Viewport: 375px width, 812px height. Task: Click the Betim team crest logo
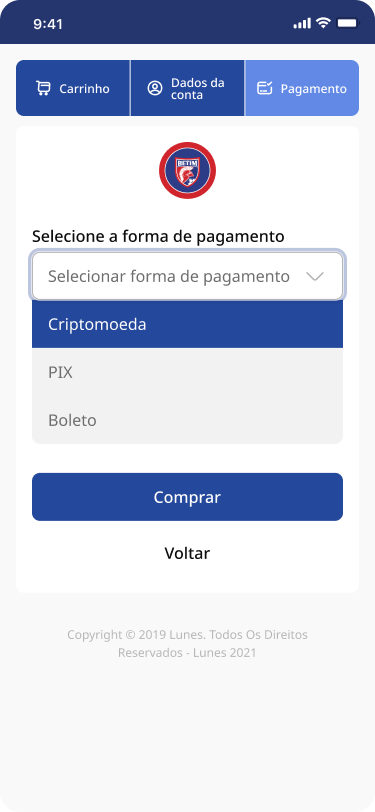pyautogui.click(x=188, y=170)
